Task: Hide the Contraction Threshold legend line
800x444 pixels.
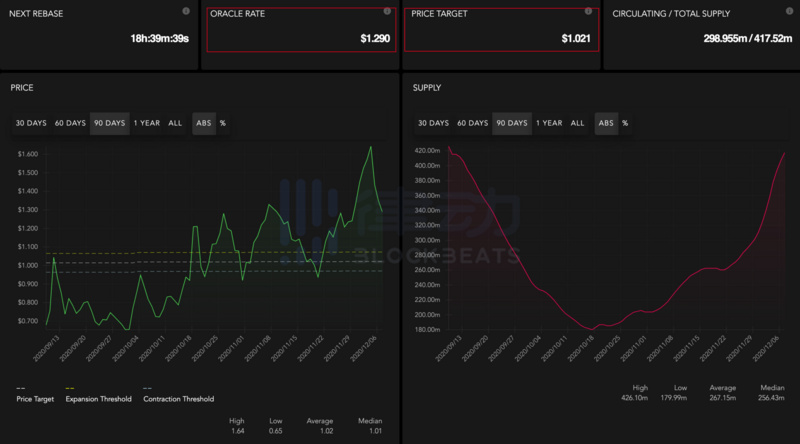Action: coord(178,399)
